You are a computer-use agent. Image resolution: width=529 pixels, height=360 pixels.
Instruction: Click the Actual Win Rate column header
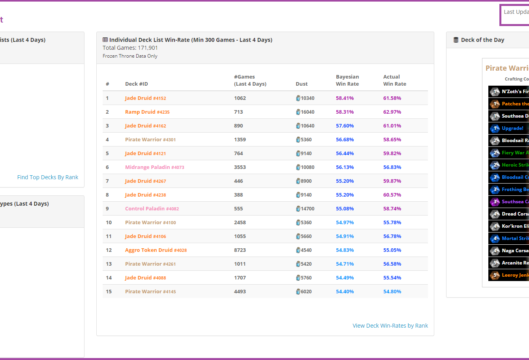[394, 80]
